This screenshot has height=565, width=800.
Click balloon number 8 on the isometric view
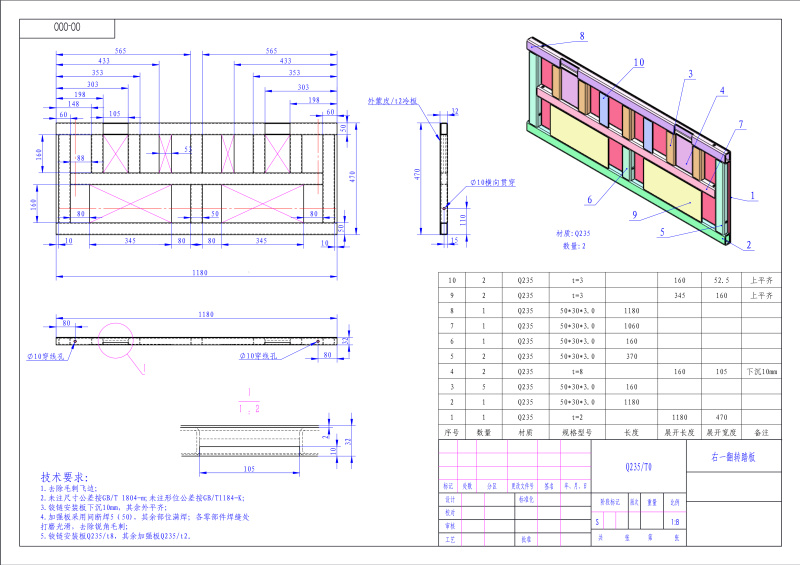click(x=581, y=36)
